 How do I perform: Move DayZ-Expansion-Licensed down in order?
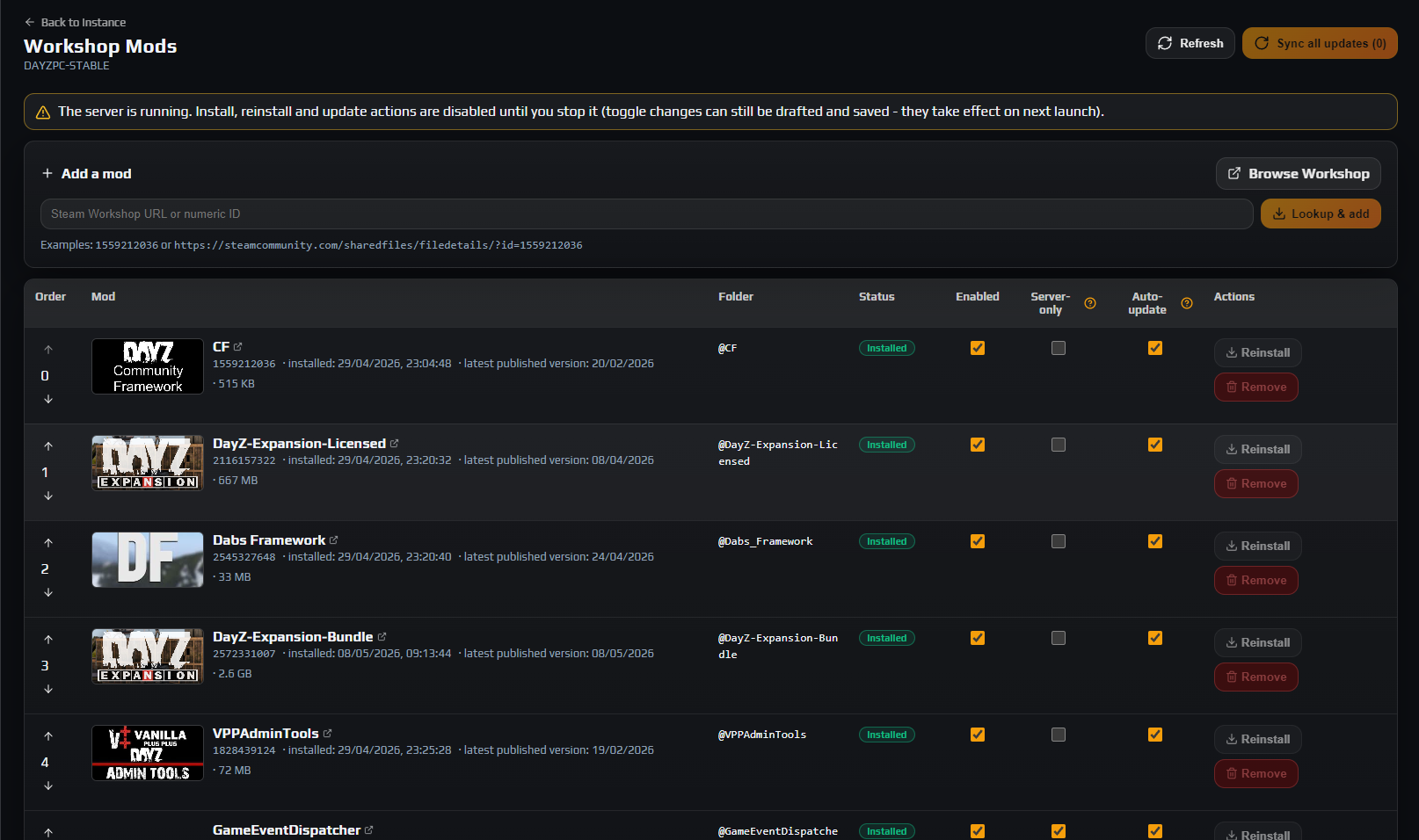(x=48, y=496)
